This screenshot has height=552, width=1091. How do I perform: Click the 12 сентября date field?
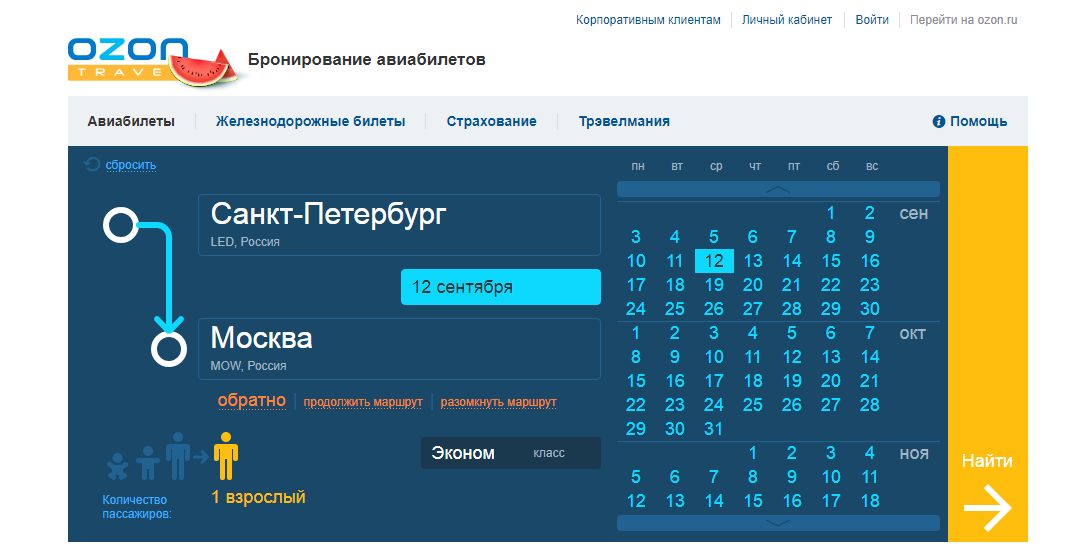pyautogui.click(x=500, y=287)
